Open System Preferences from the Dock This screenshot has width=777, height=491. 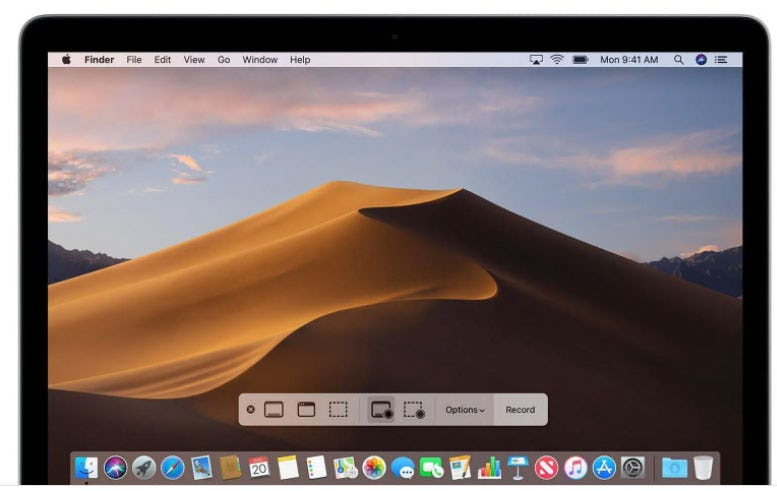click(633, 468)
